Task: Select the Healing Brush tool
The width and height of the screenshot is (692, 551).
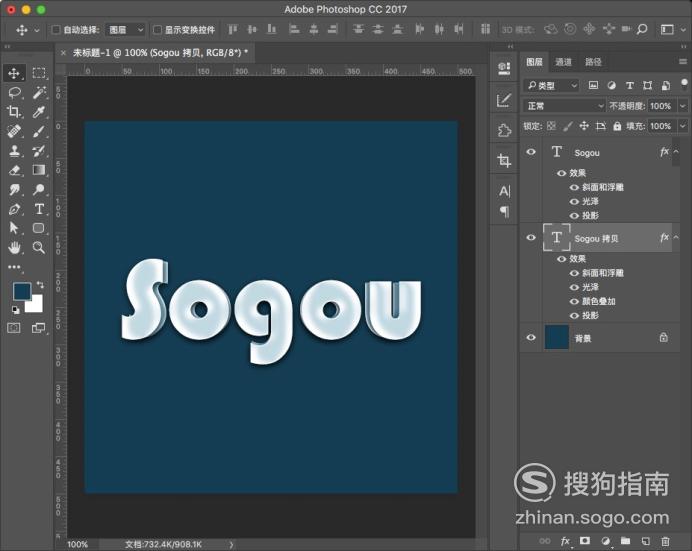Action: (x=14, y=131)
